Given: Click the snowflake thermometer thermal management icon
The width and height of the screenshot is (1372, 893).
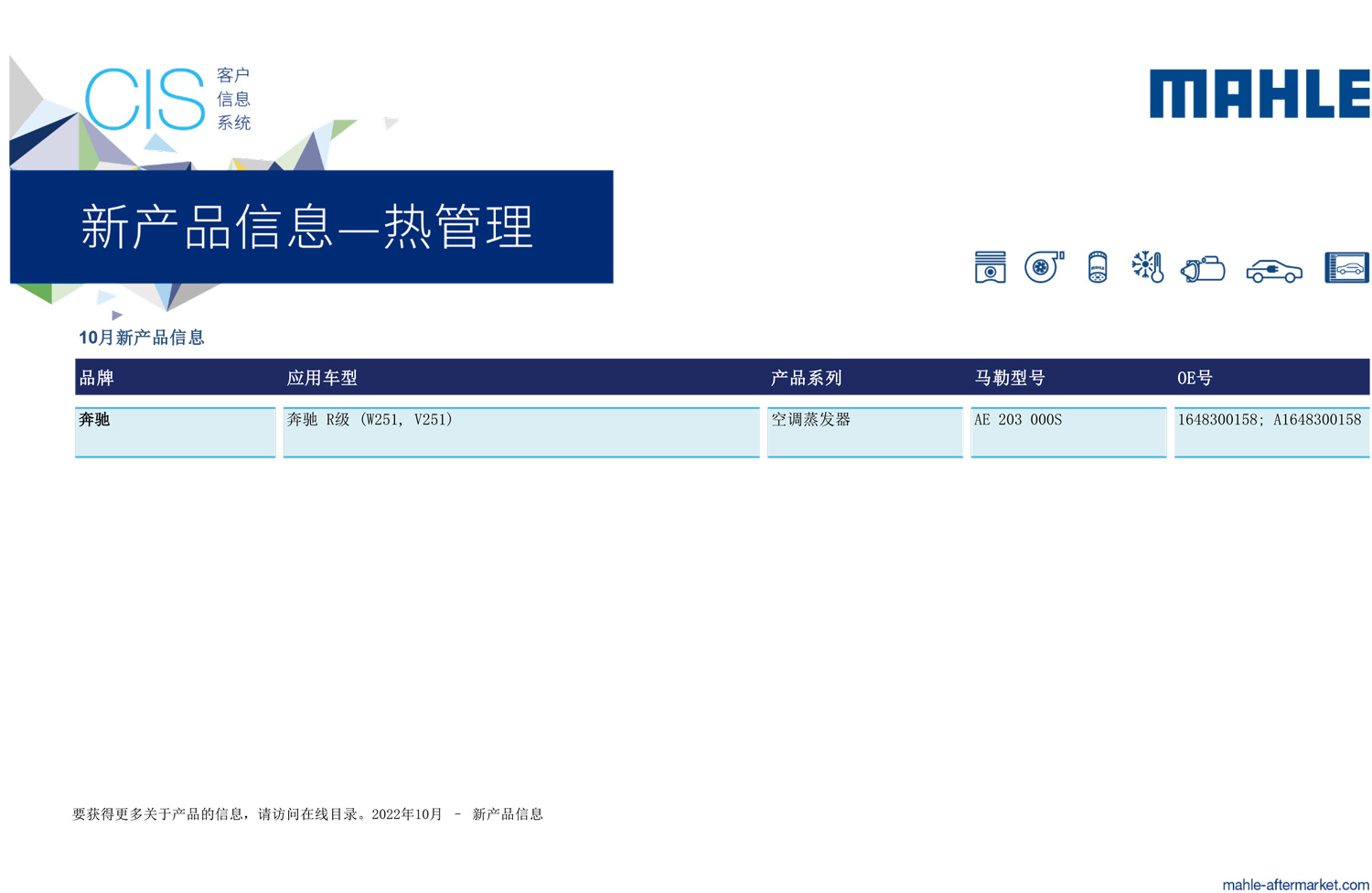Looking at the screenshot, I should pyautogui.click(x=1147, y=267).
